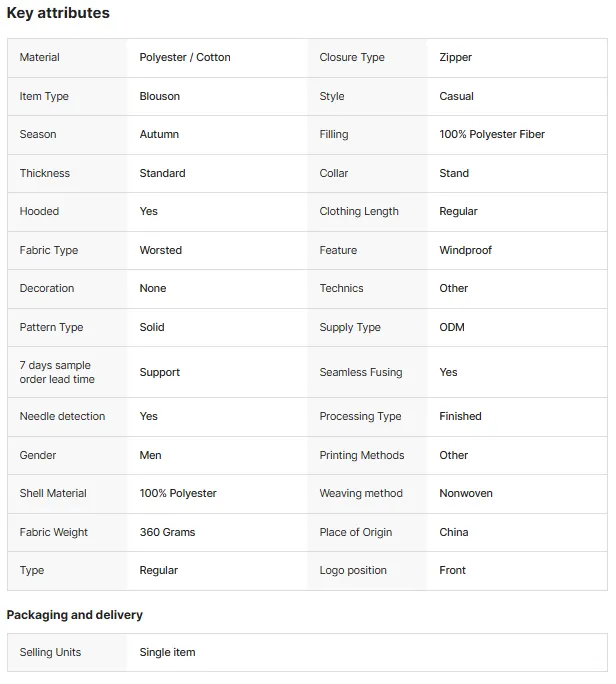Click the Packaging and delivery heading

coord(75,615)
